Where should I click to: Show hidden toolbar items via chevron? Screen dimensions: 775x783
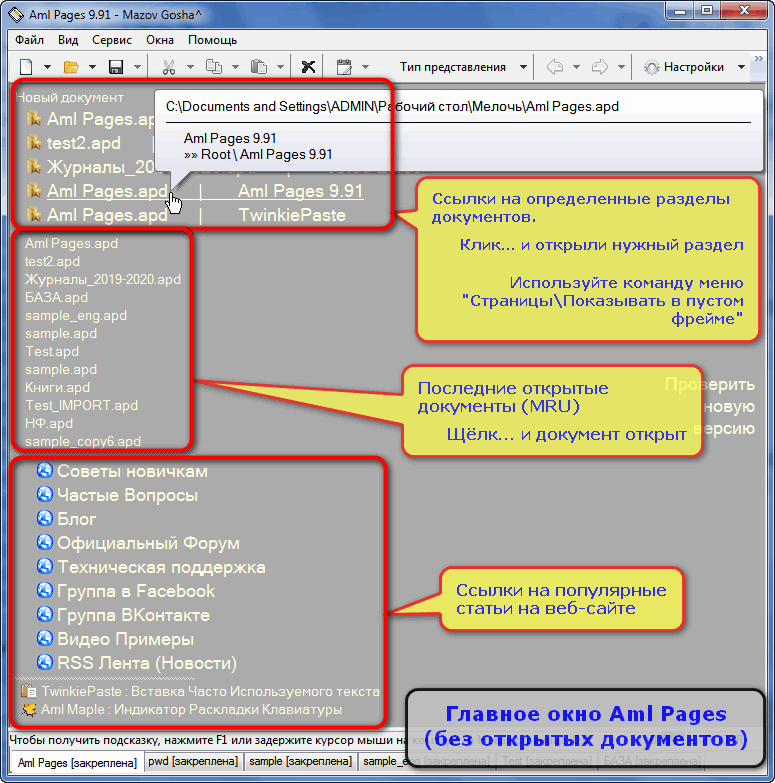point(759,59)
